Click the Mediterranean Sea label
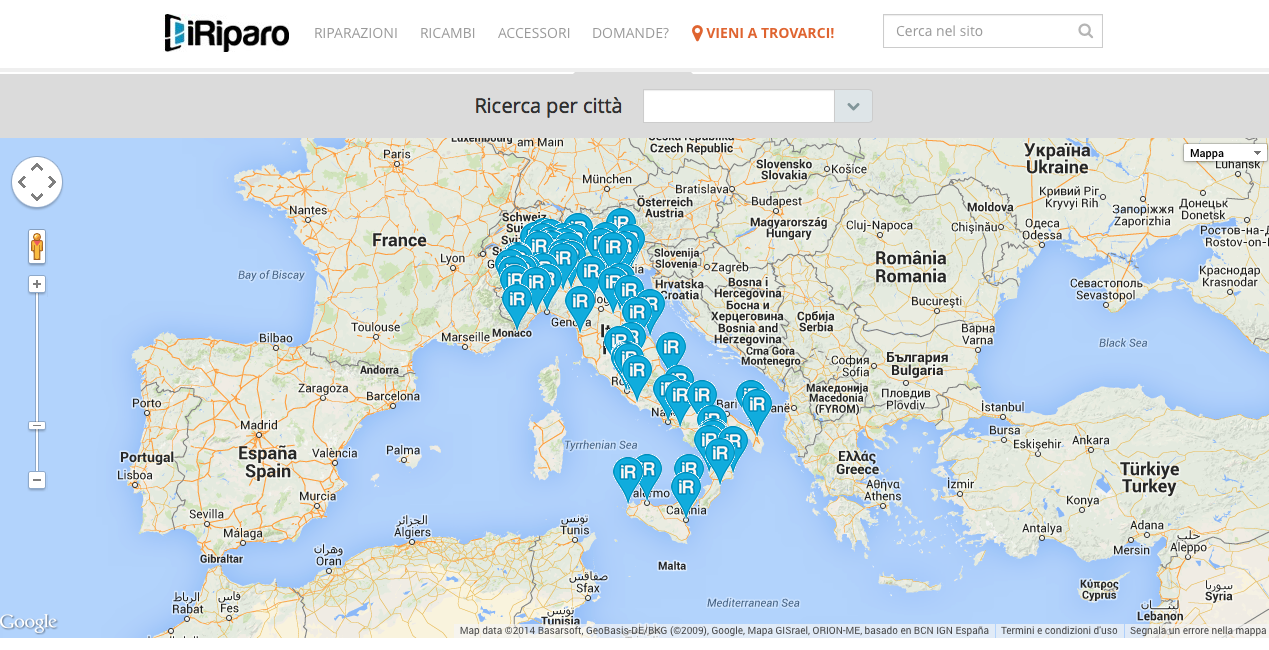 [753, 603]
